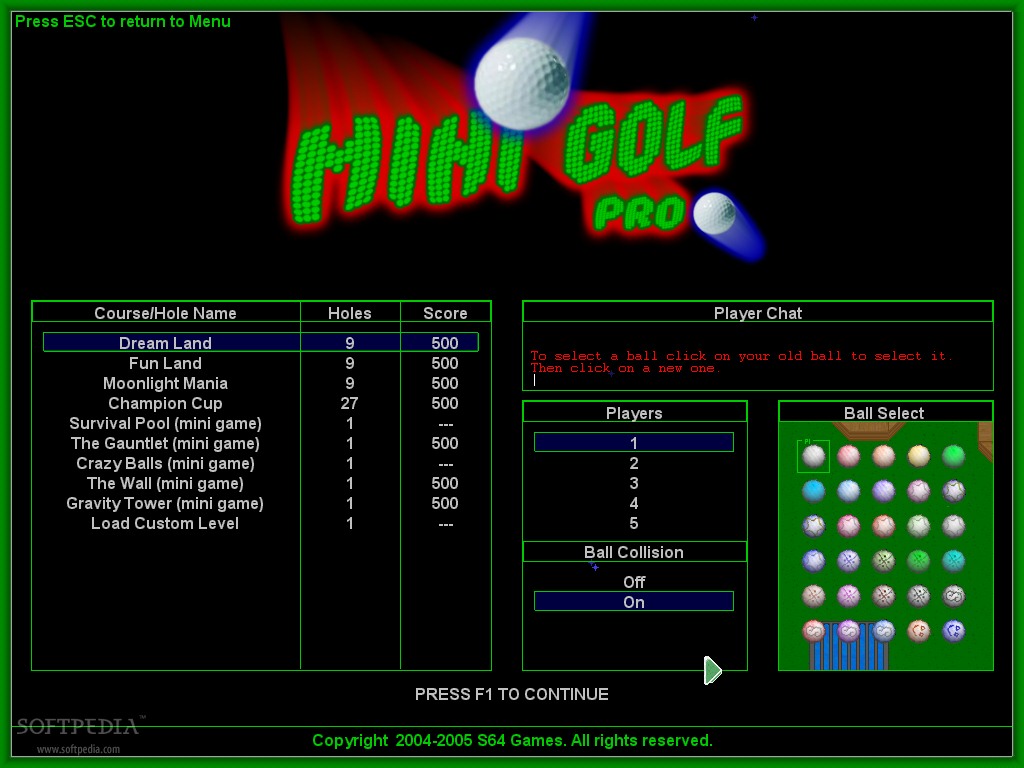Click the Press ESC to return to Menu text
The image size is (1024, 768).
(x=123, y=22)
